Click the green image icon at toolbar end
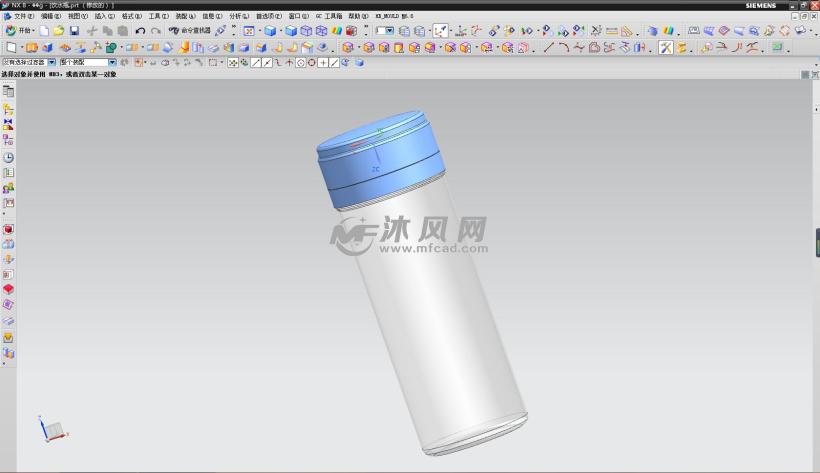820x473 pixels. point(777,48)
